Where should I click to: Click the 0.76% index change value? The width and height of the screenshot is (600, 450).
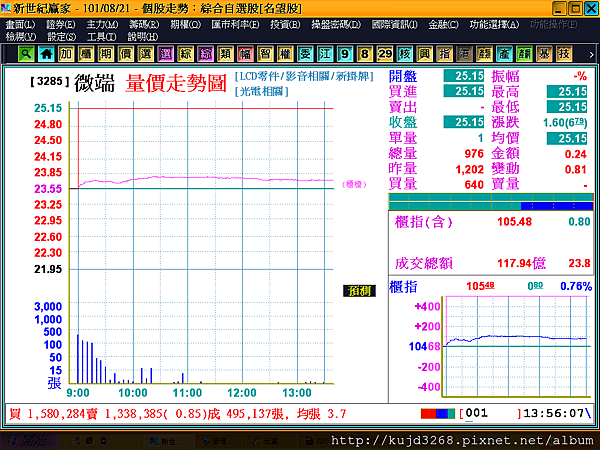click(x=576, y=286)
